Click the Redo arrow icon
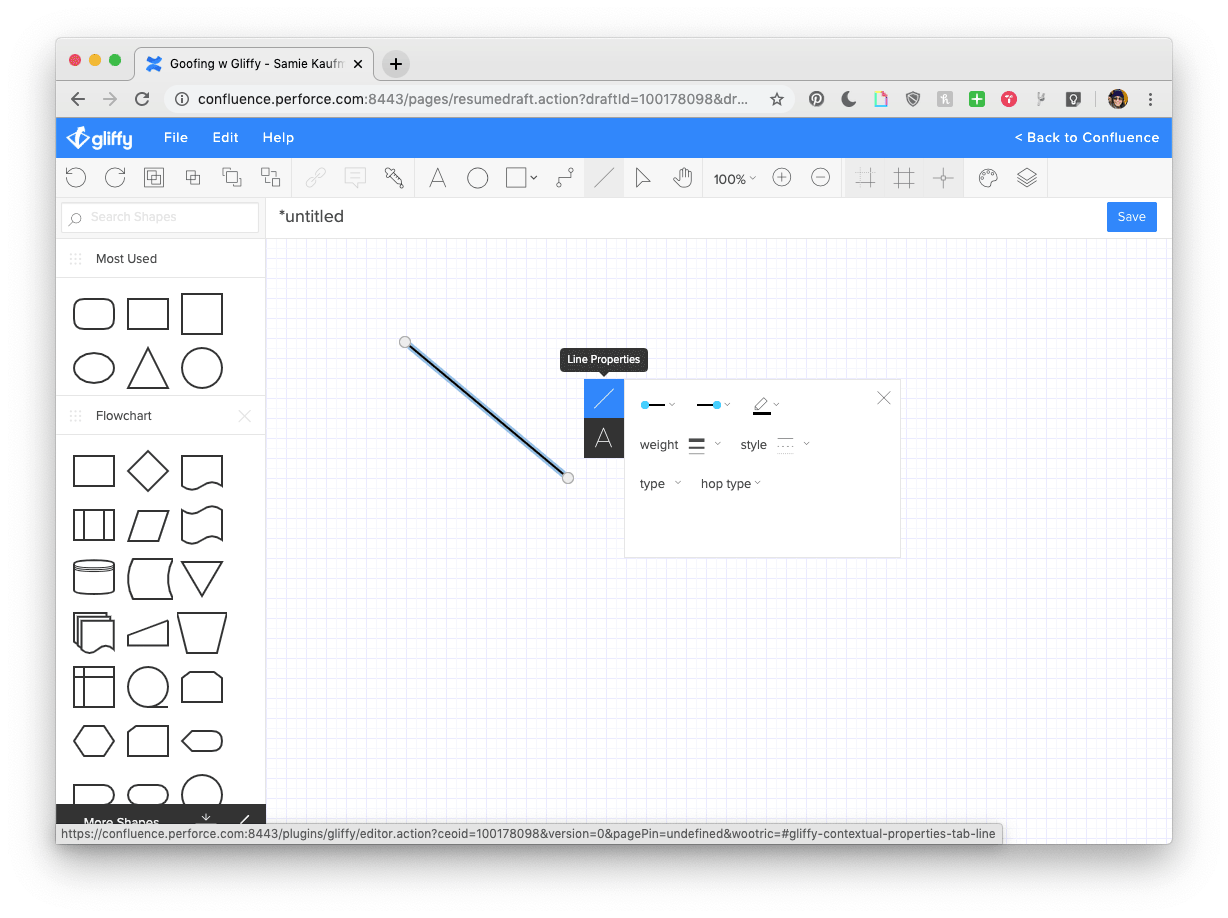 coord(115,178)
